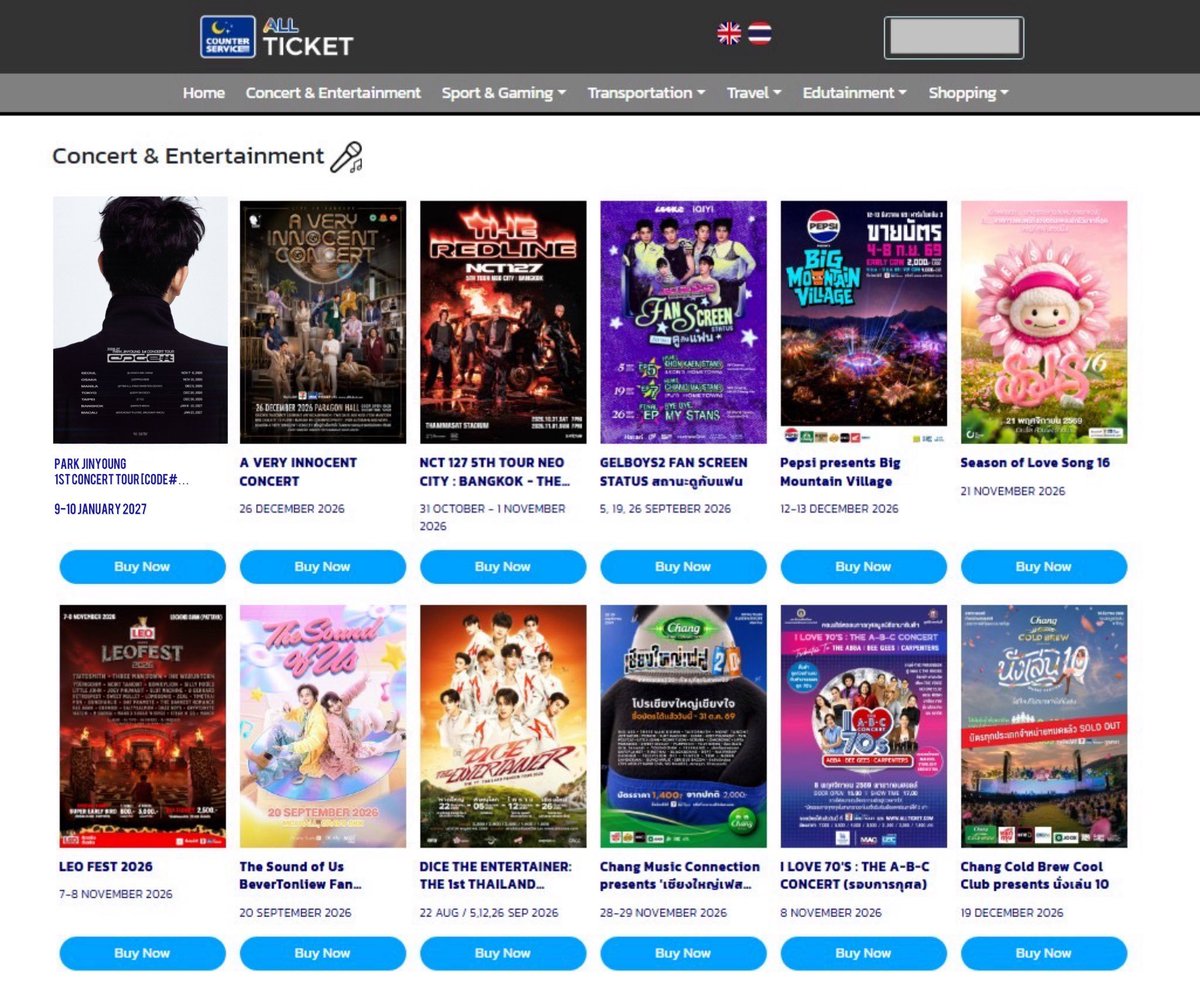Open the GELBOYS2 FAN SCREEN STATUS title
Viewport: 1200px width, 988px height.
click(x=674, y=472)
